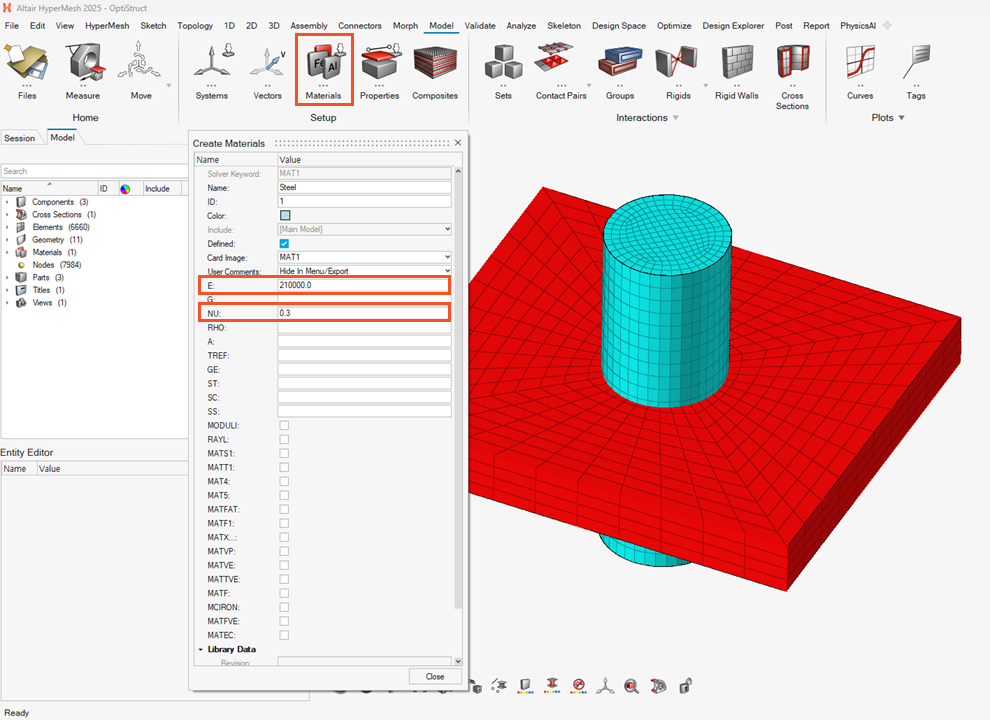Enable the MATT1 checkbox

coord(284,467)
